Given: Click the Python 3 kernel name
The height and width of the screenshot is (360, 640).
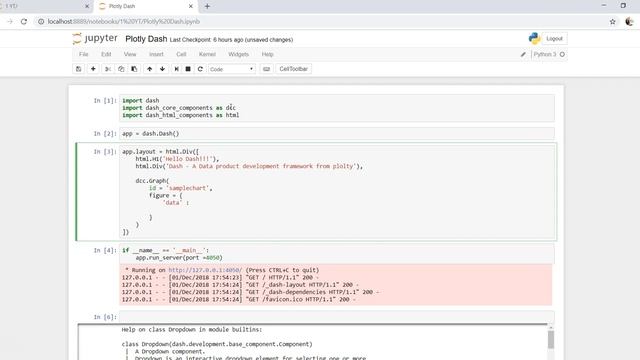Looking at the screenshot, I should coord(544,54).
